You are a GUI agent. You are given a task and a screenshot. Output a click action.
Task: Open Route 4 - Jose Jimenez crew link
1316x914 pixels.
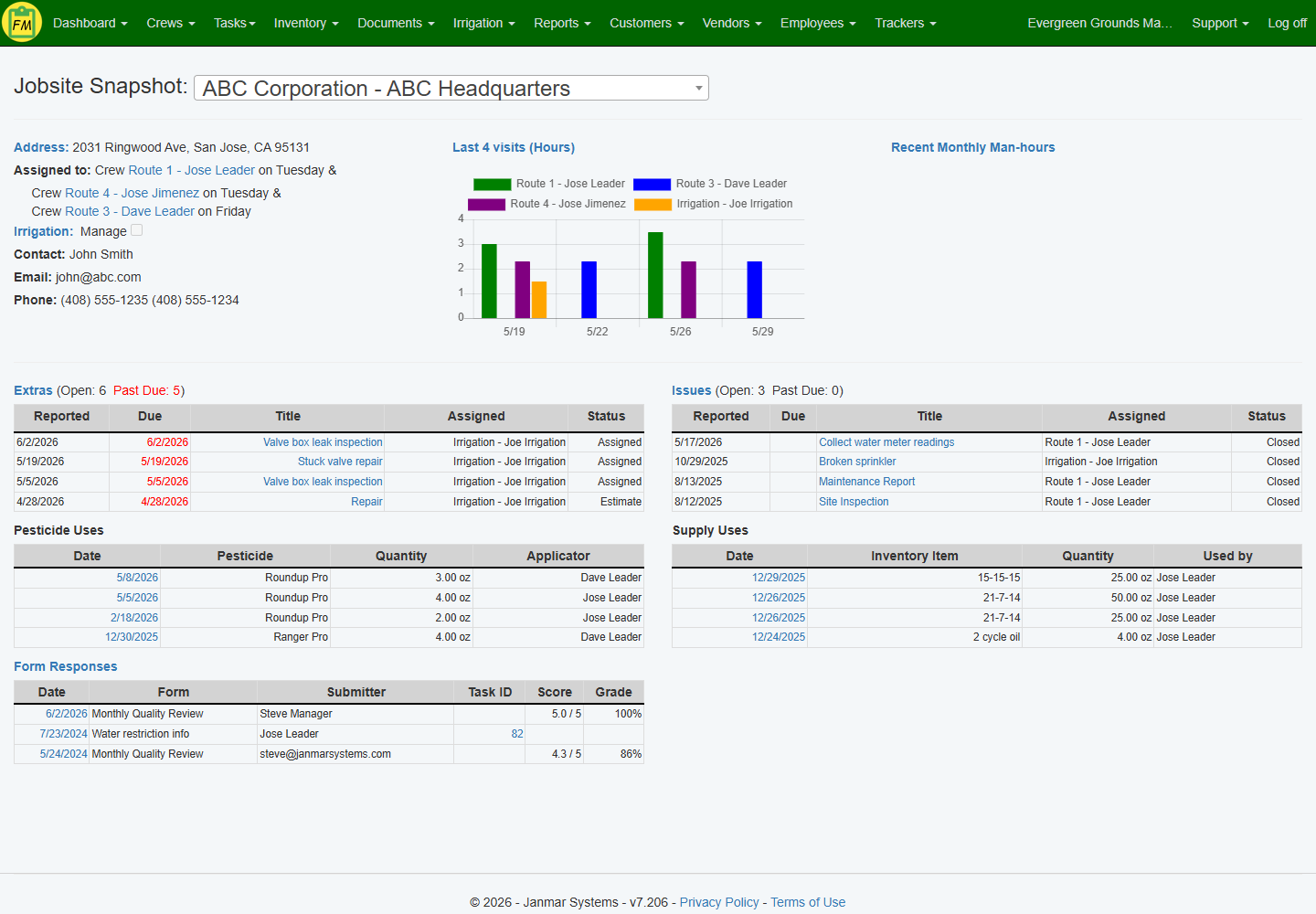[x=132, y=193]
